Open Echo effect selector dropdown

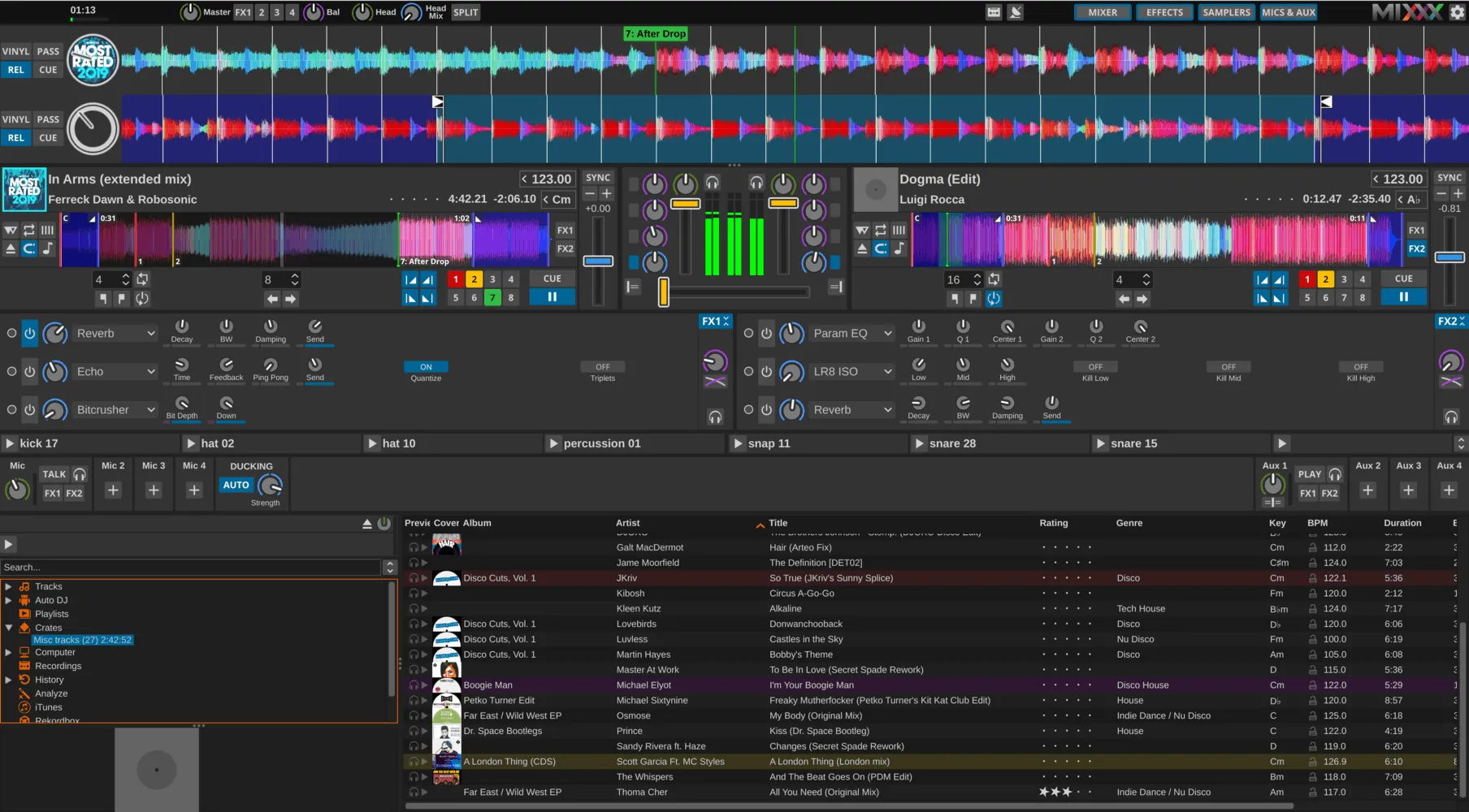point(115,372)
